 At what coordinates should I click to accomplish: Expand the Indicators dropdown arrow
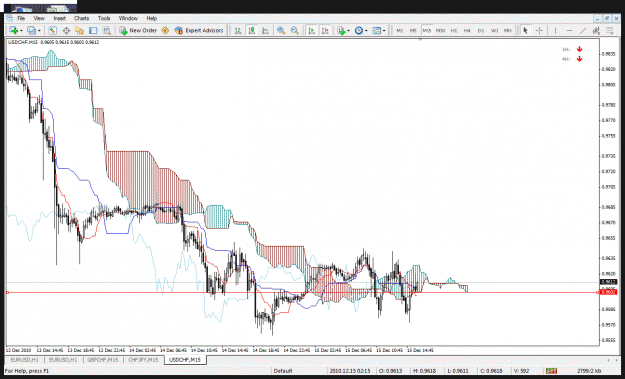[349, 31]
